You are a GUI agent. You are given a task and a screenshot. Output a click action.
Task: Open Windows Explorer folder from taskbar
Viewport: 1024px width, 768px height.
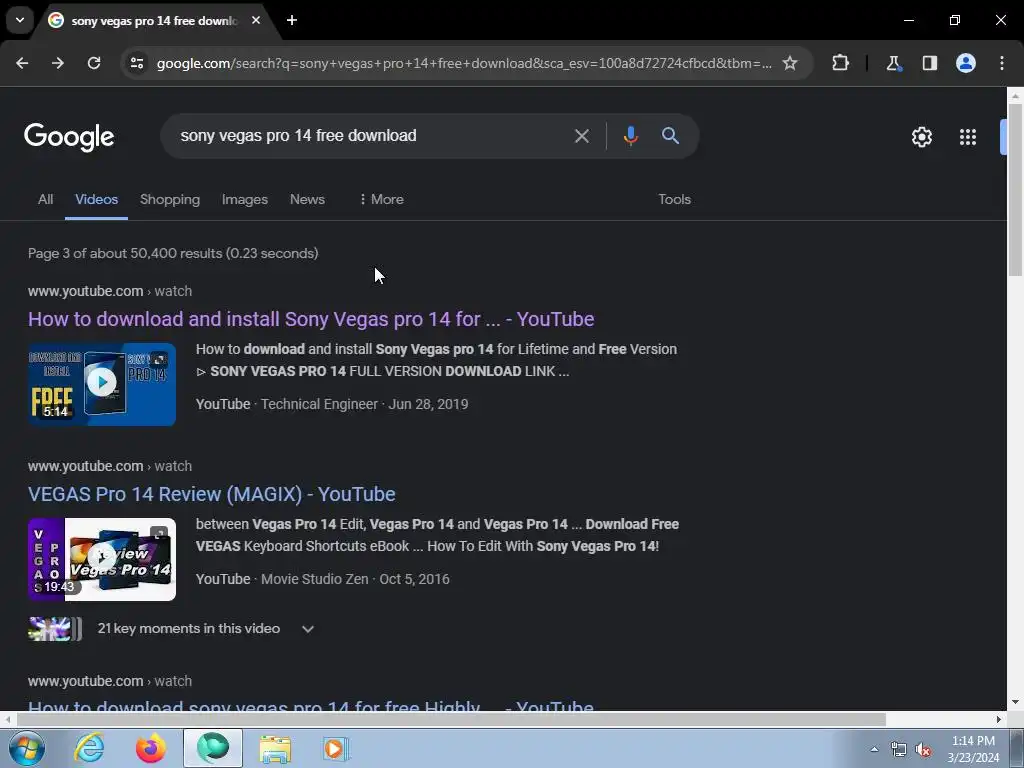tap(275, 748)
